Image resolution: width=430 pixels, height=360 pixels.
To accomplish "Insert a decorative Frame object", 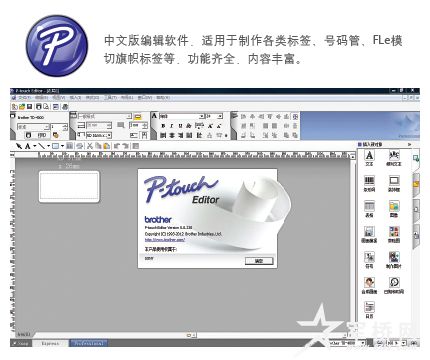I will coord(394,183).
